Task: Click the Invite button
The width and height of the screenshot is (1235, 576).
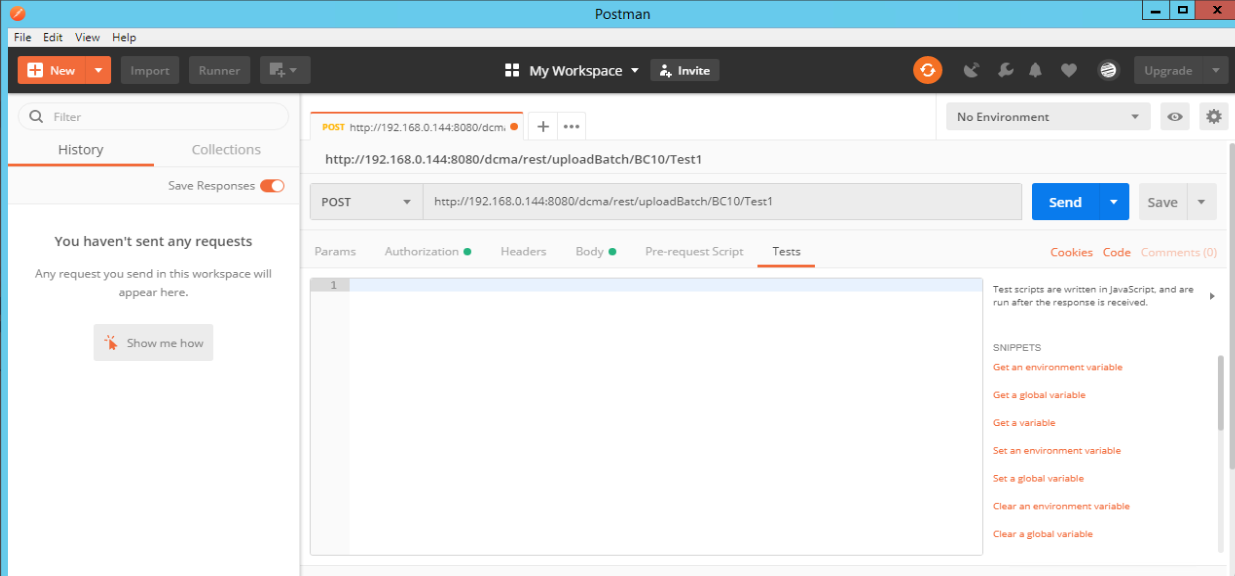Action: [x=685, y=70]
